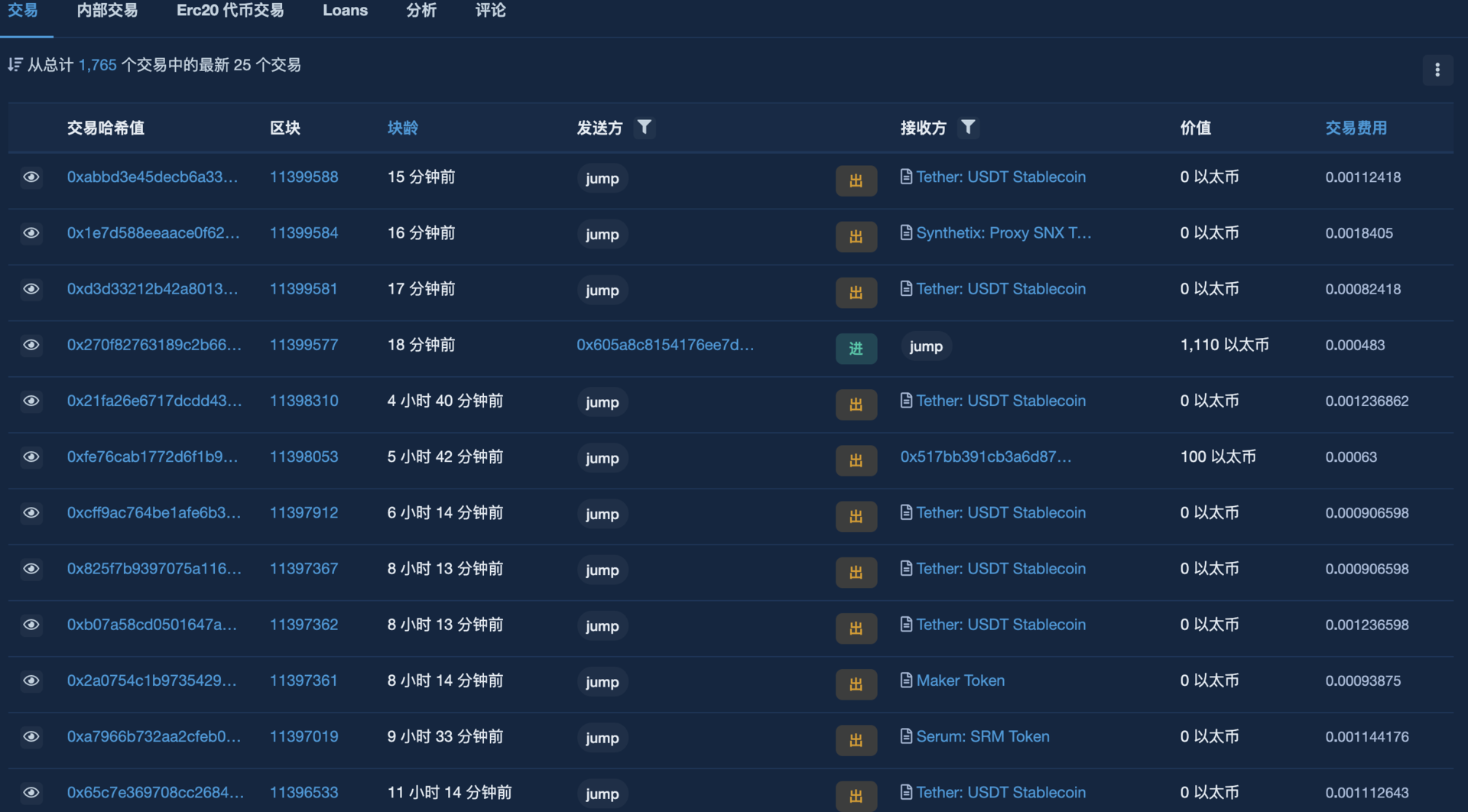The height and width of the screenshot is (812, 1468).
Task: Click the document icon beside Serum: SRM Token
Action: pos(906,736)
